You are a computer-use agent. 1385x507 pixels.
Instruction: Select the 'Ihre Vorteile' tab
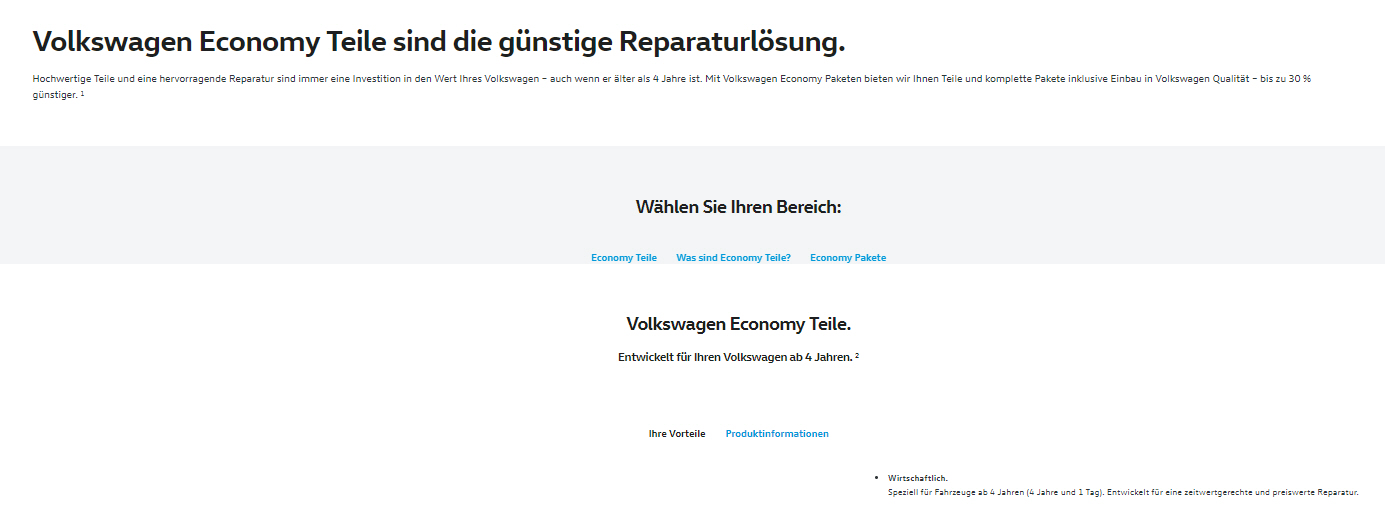tap(676, 434)
